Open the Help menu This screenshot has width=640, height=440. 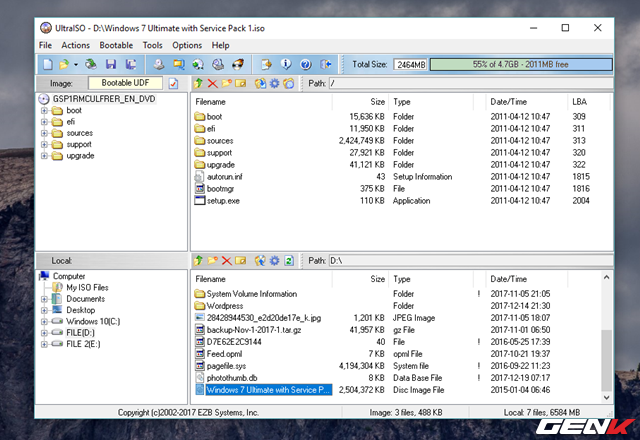pos(220,45)
